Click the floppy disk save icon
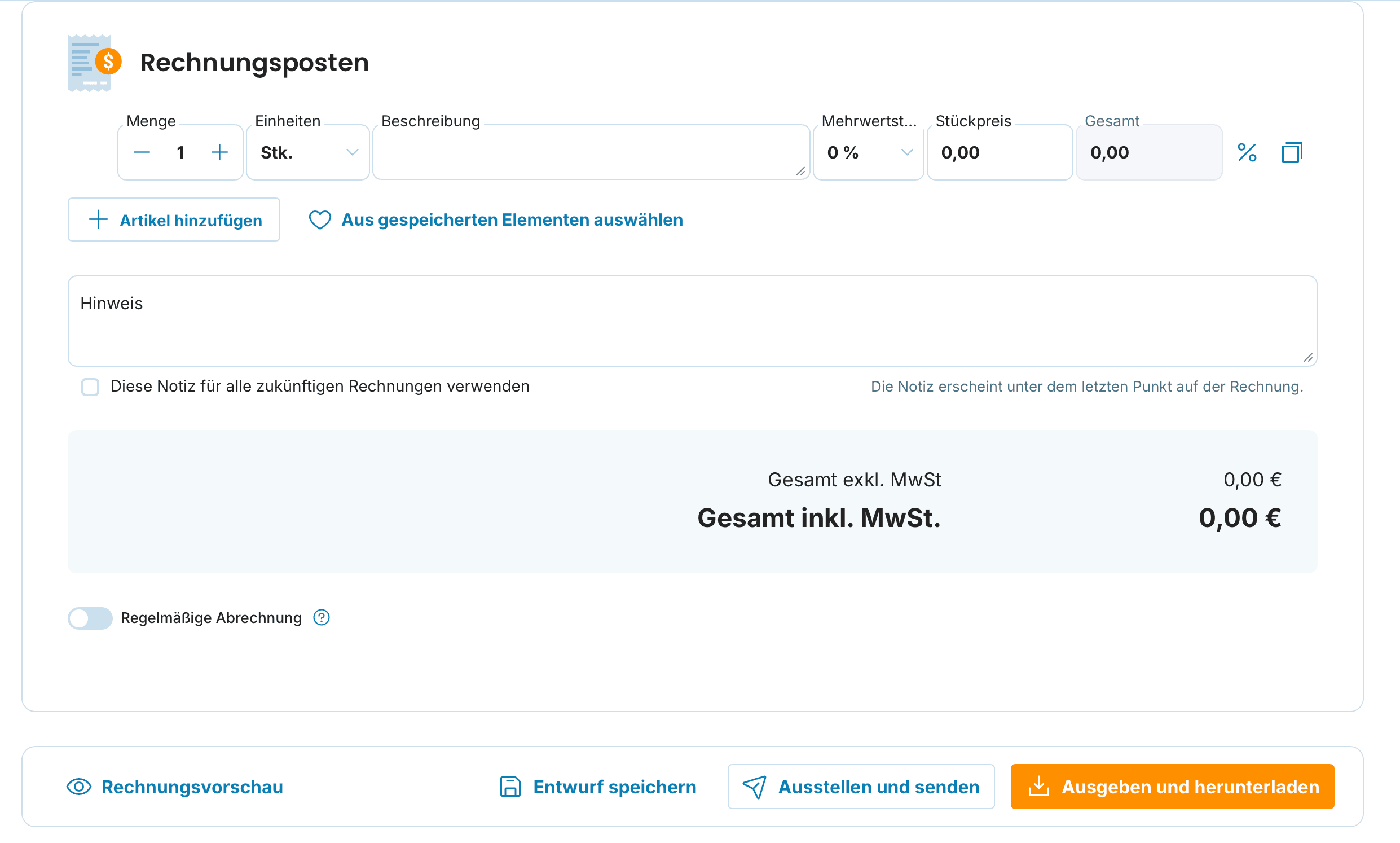This screenshot has width=1400, height=843. coord(510,787)
